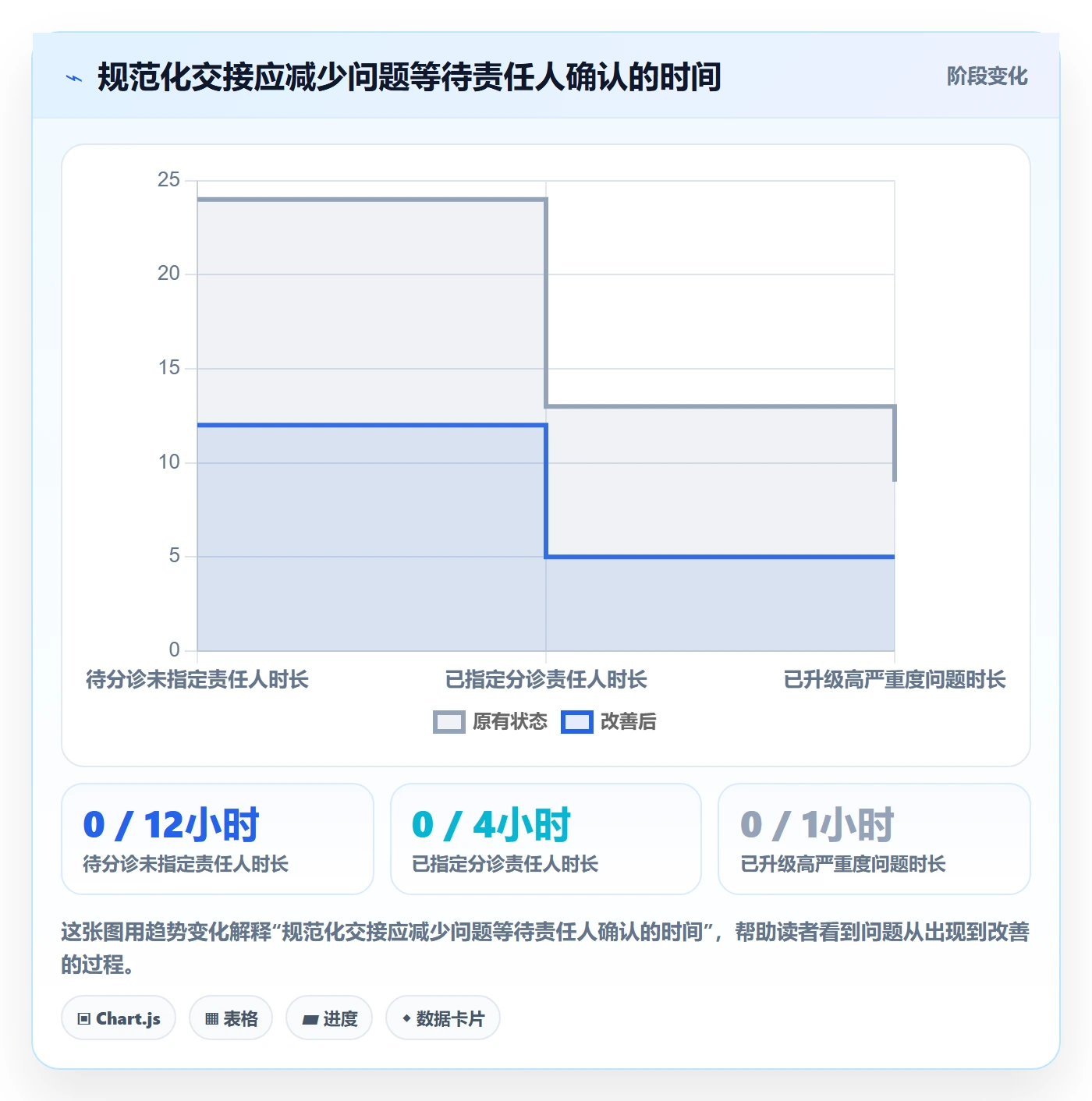Click the '0 / 4小时' value
The width and height of the screenshot is (1092, 1101).
pos(491,825)
